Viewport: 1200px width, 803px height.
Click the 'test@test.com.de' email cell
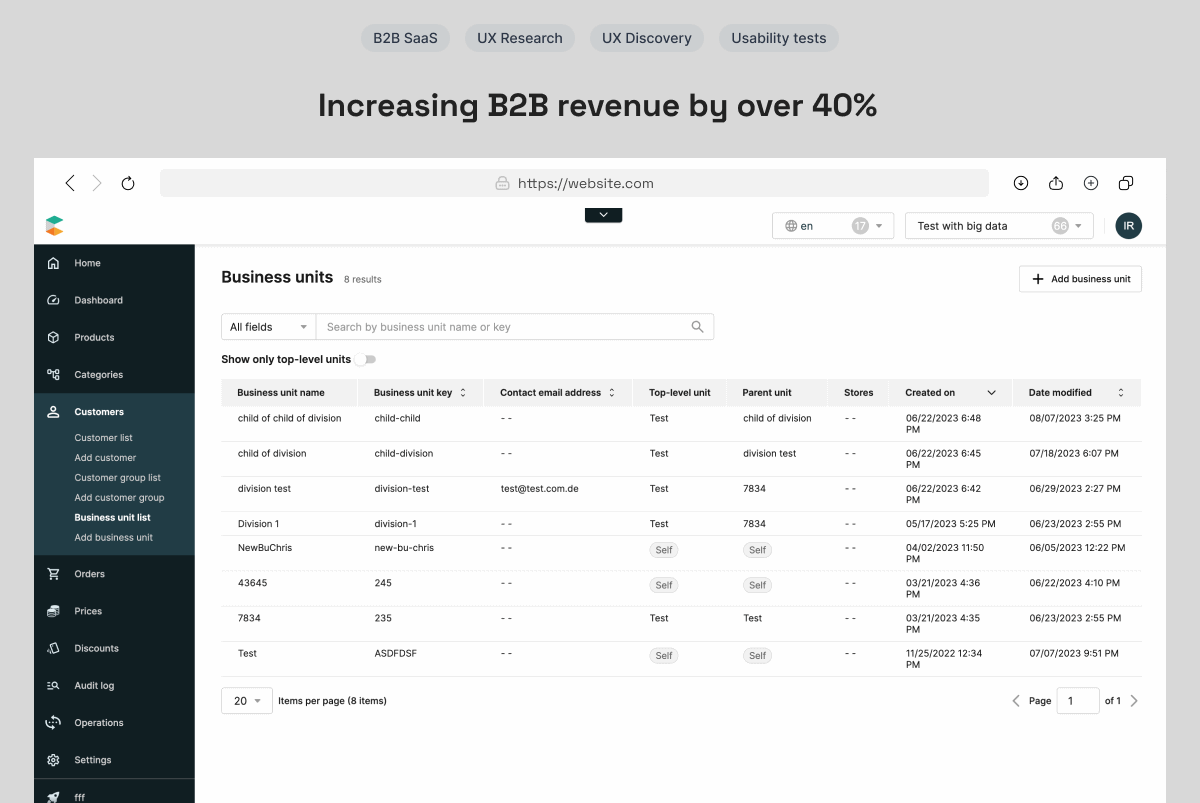[540, 489]
